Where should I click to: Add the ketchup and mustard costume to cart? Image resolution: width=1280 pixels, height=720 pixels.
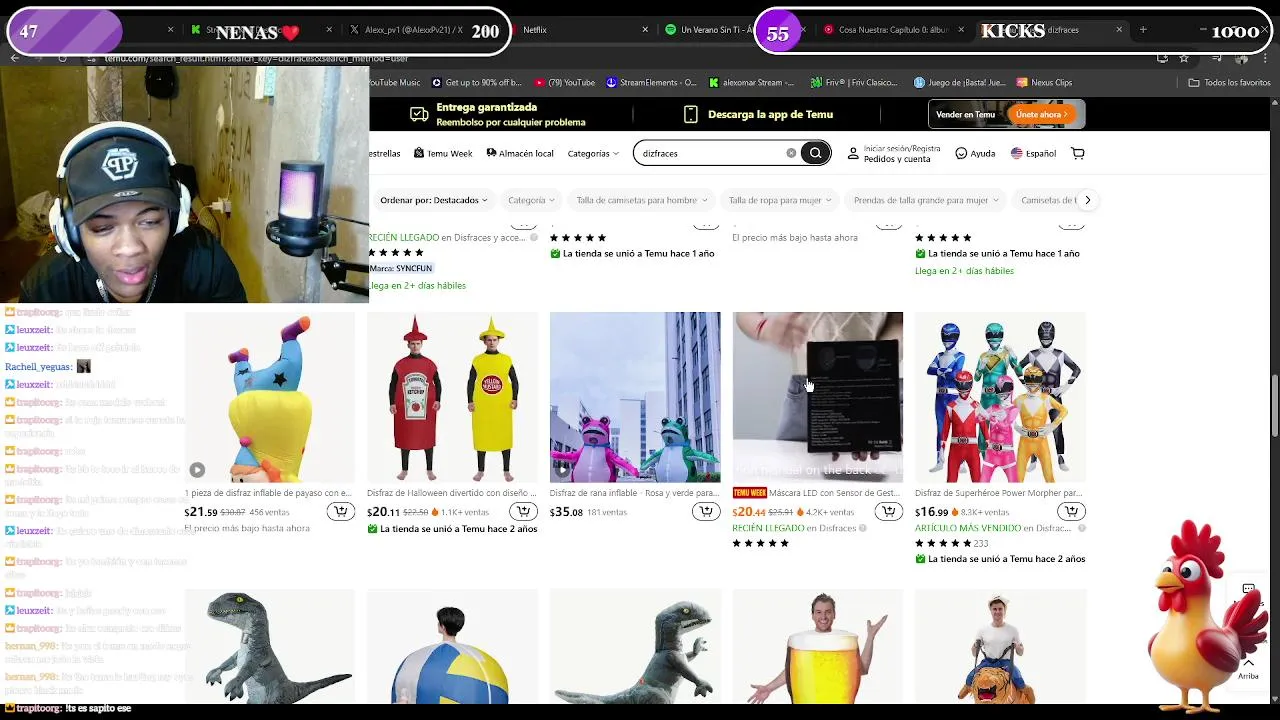(x=523, y=512)
